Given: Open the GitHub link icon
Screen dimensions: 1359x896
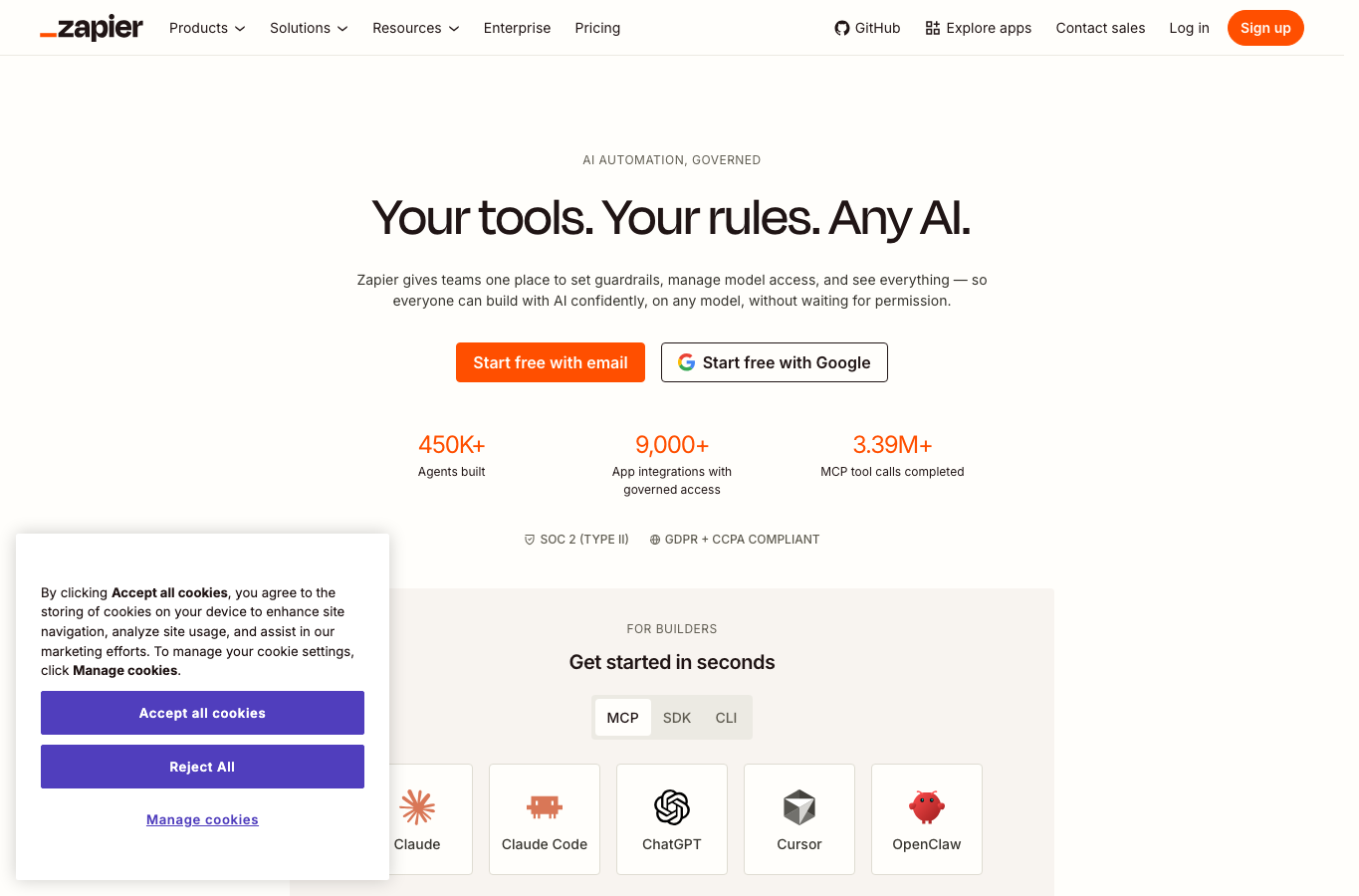Looking at the screenshot, I should pos(842,28).
